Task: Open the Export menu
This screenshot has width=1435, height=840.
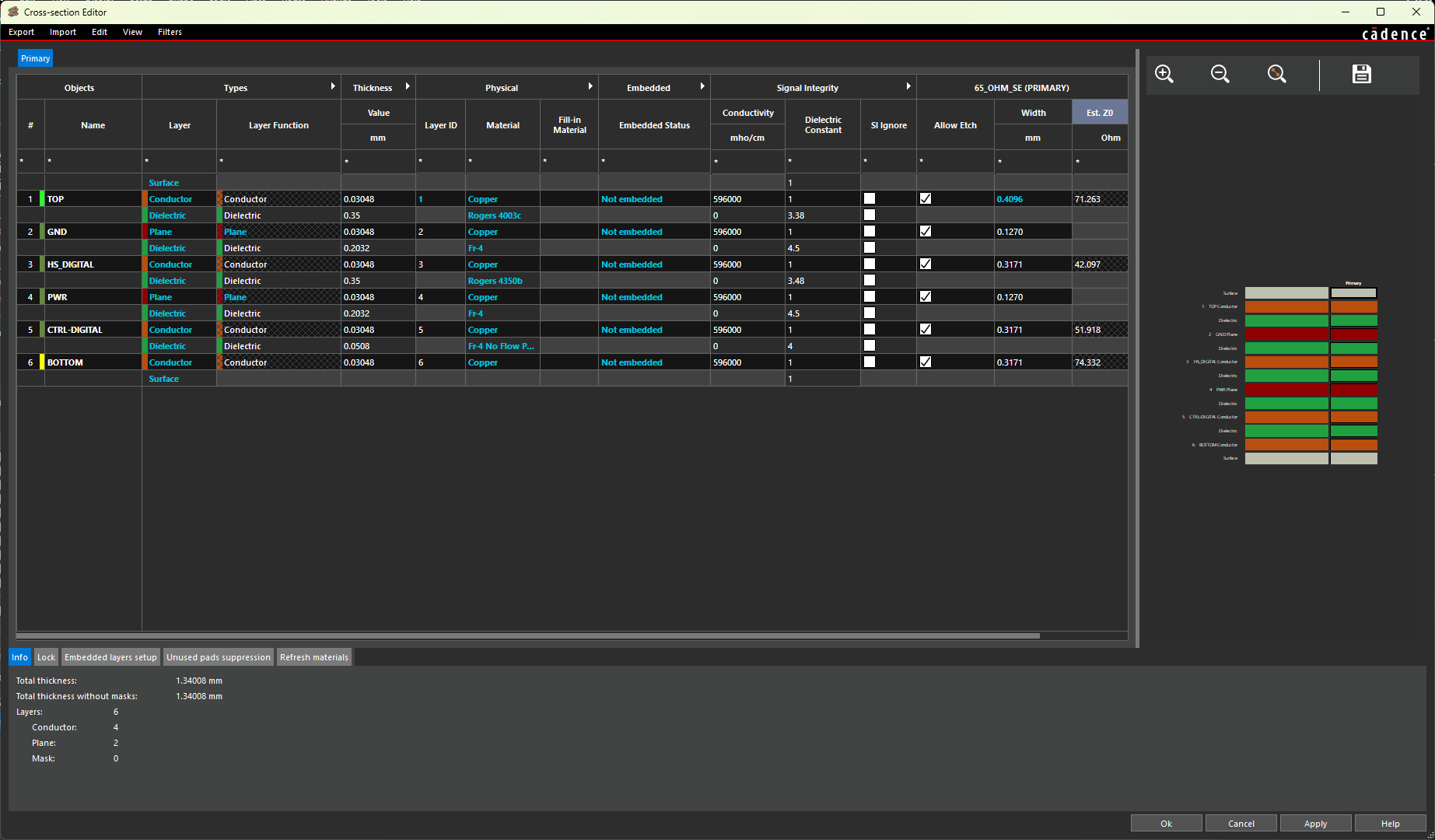Action: pos(21,32)
